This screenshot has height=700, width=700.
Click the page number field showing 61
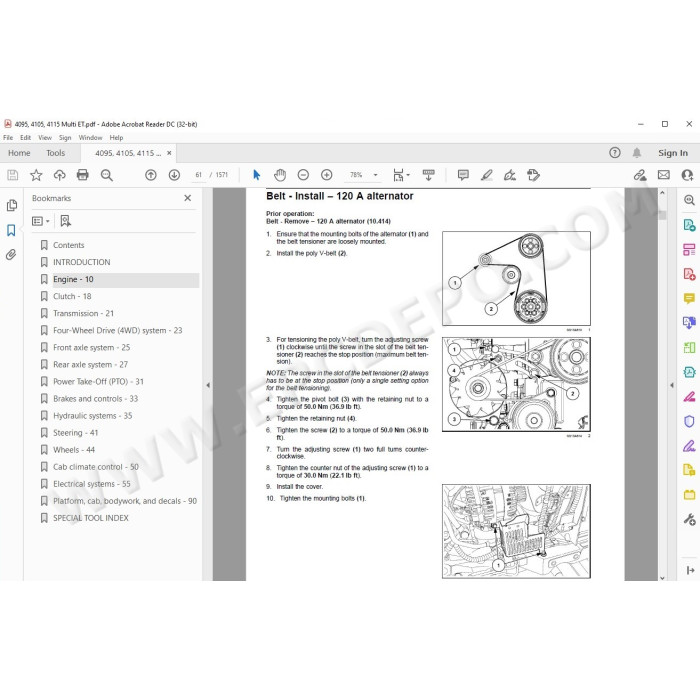pos(199,175)
